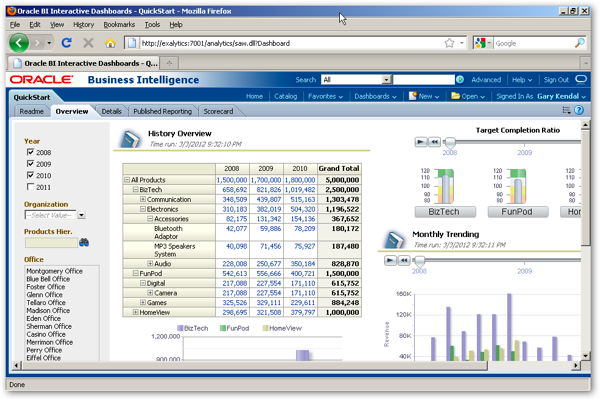Expand the Camera row
The width and height of the screenshot is (600, 400).
tap(150, 293)
